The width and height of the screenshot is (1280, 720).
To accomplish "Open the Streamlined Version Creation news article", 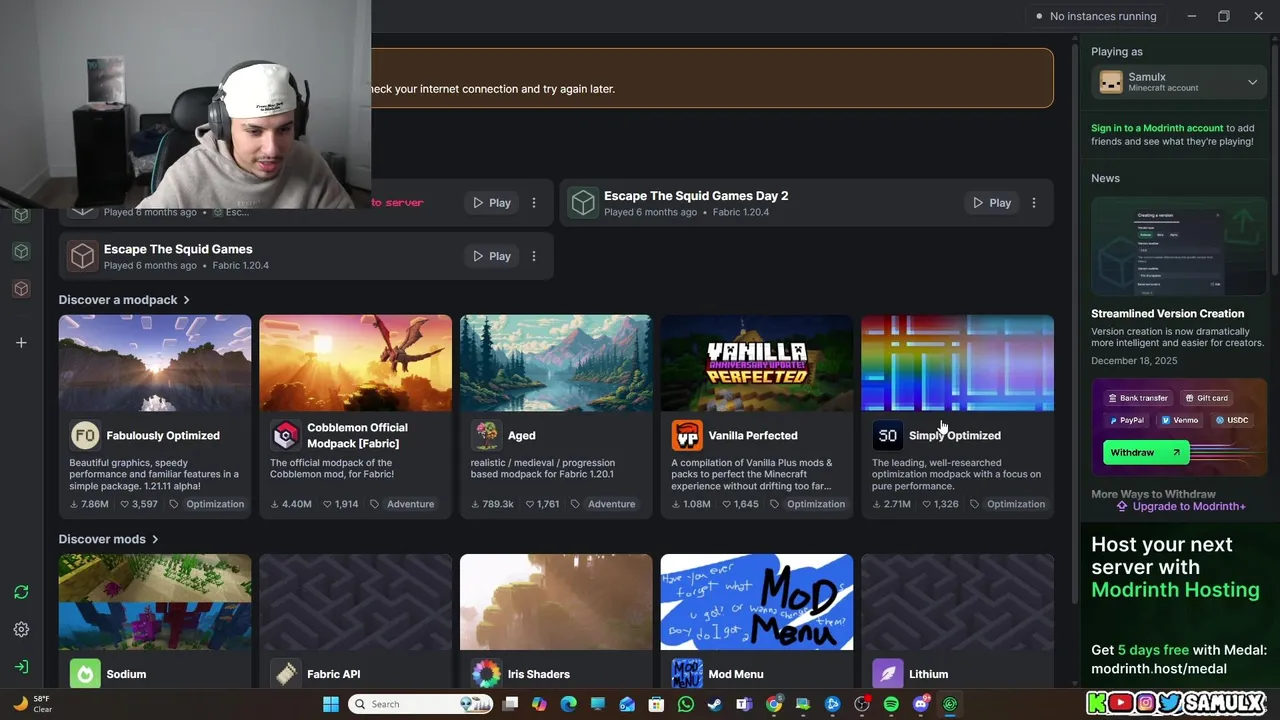I will pyautogui.click(x=1168, y=314).
